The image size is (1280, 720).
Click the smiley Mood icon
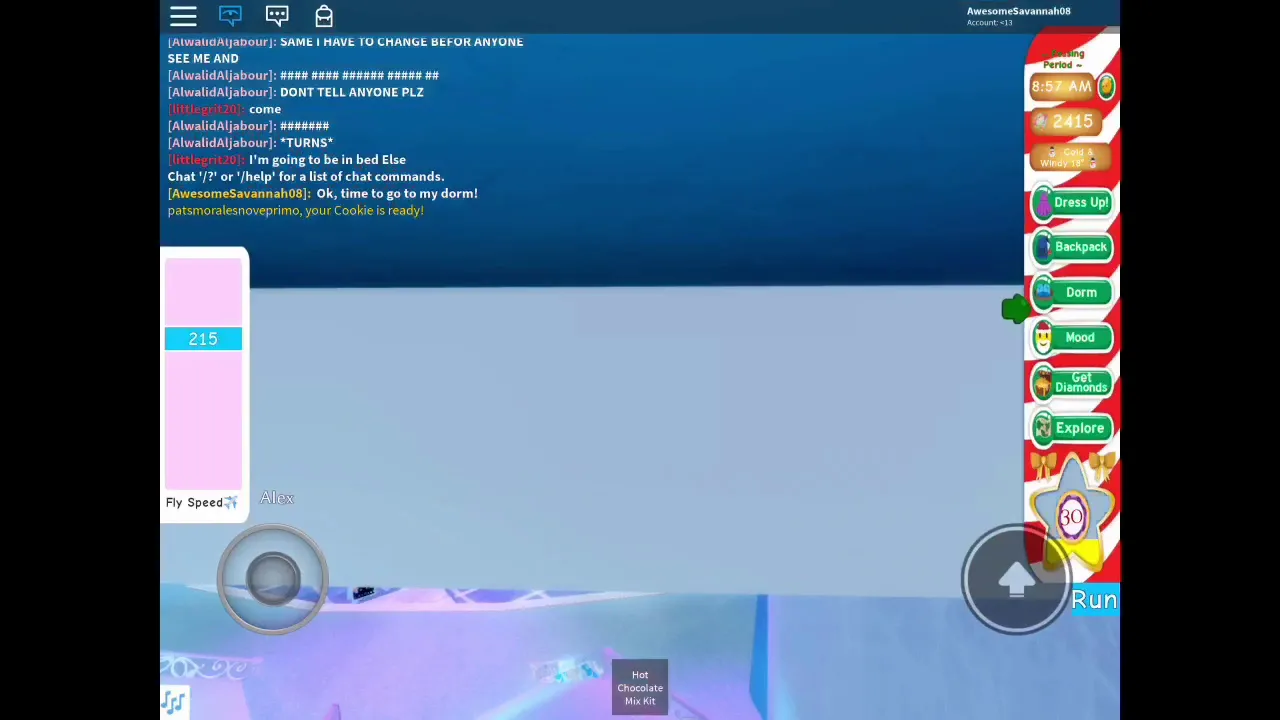(1043, 338)
